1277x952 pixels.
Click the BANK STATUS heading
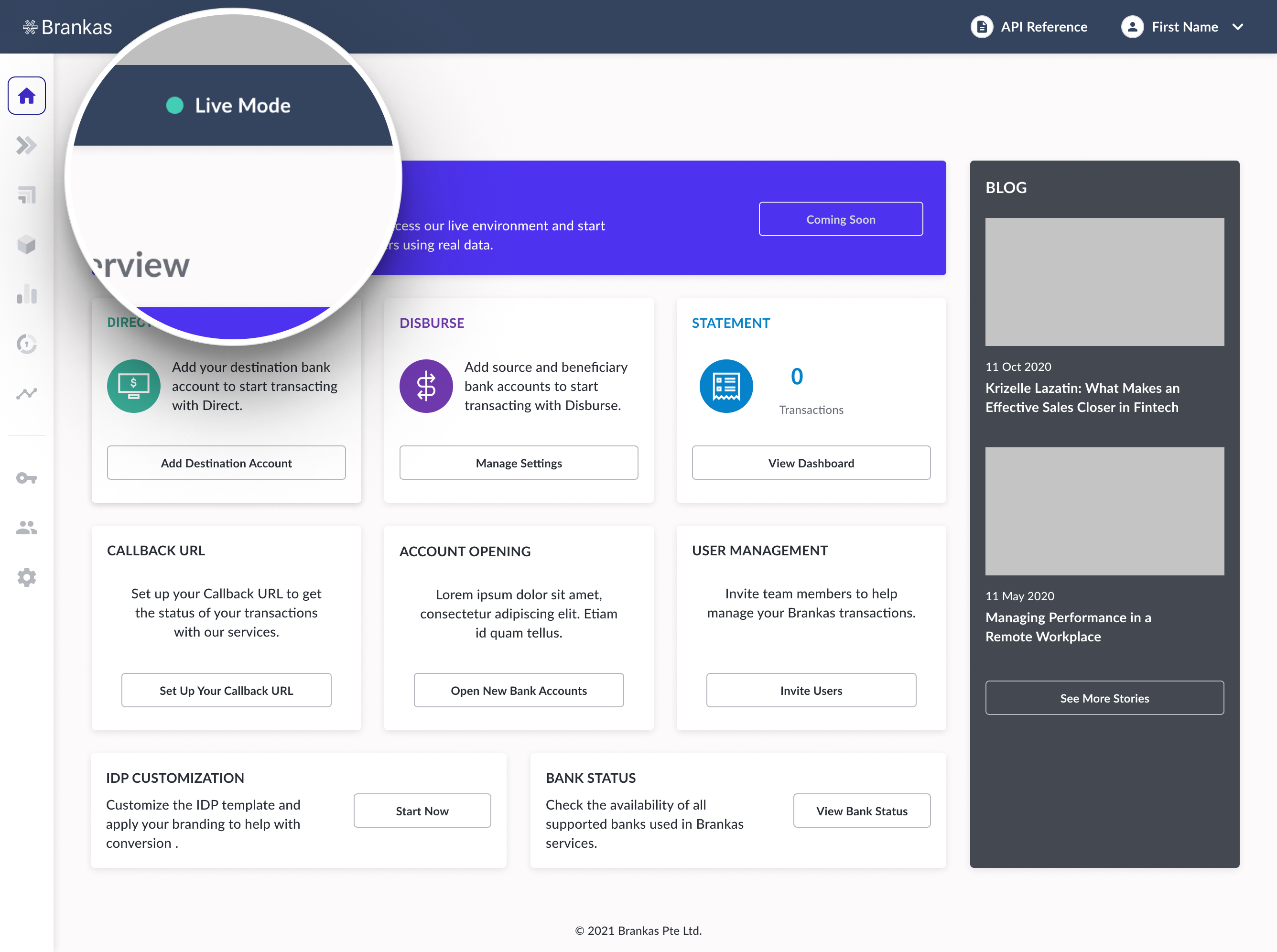[591, 778]
